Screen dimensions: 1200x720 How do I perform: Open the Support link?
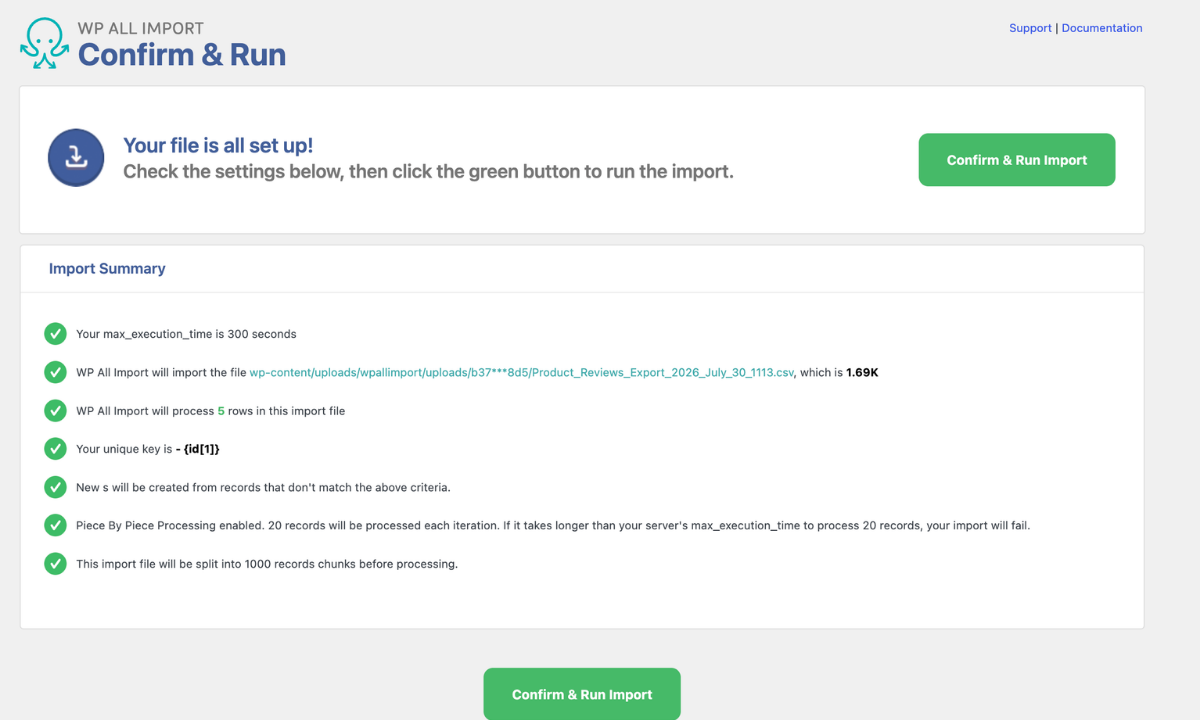(1030, 28)
